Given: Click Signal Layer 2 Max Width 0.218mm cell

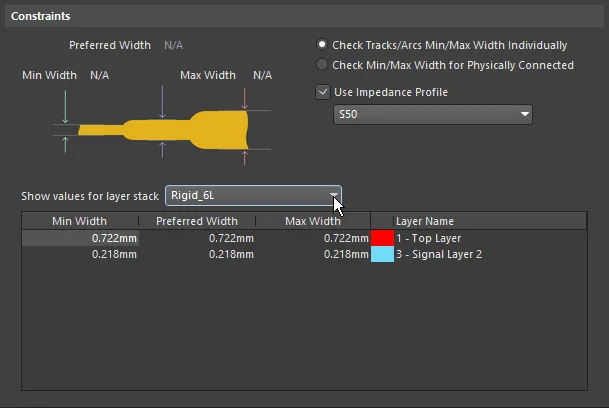Looking at the screenshot, I should [x=313, y=254].
